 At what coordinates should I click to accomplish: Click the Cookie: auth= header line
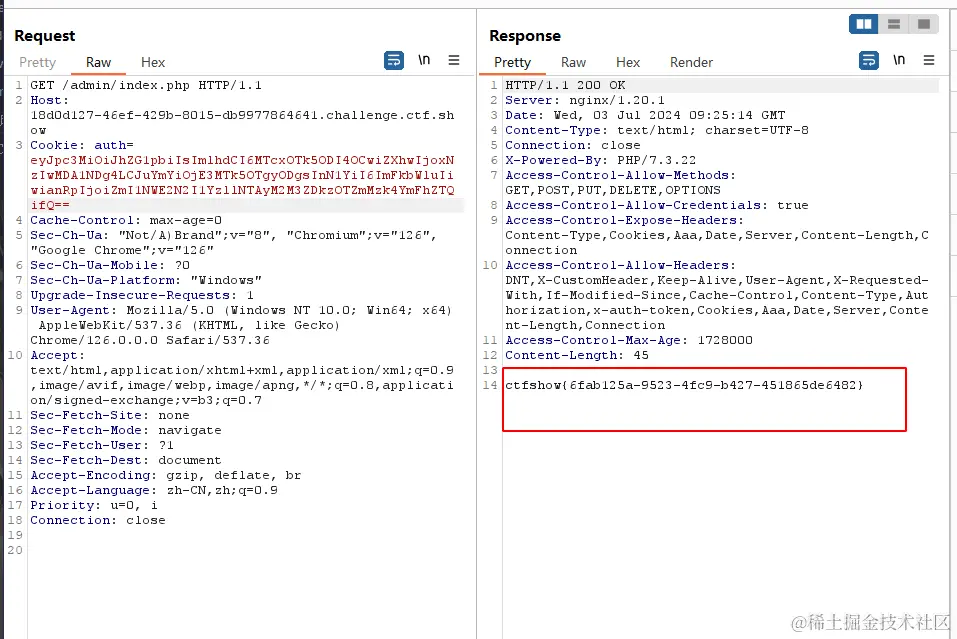(82, 145)
